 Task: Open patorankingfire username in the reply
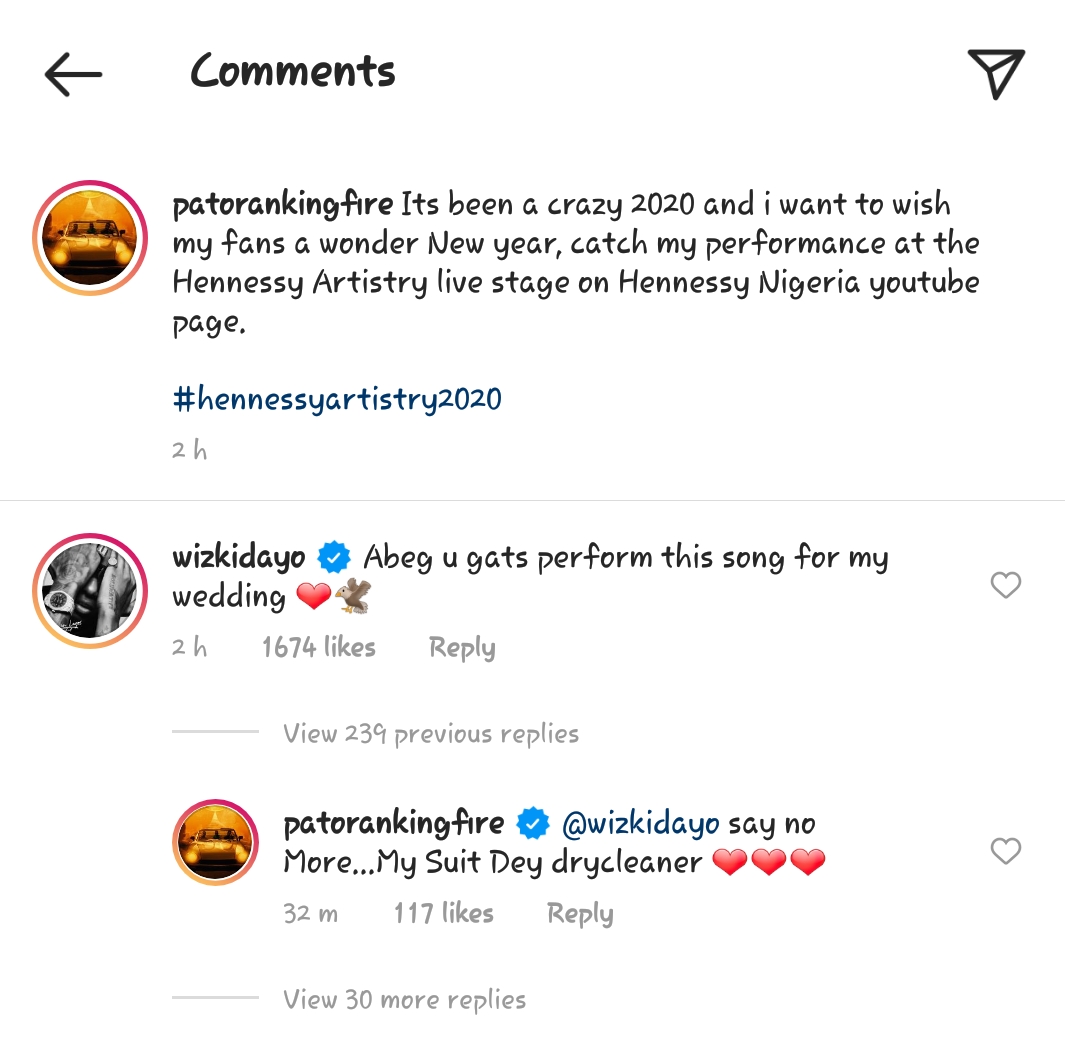(394, 824)
